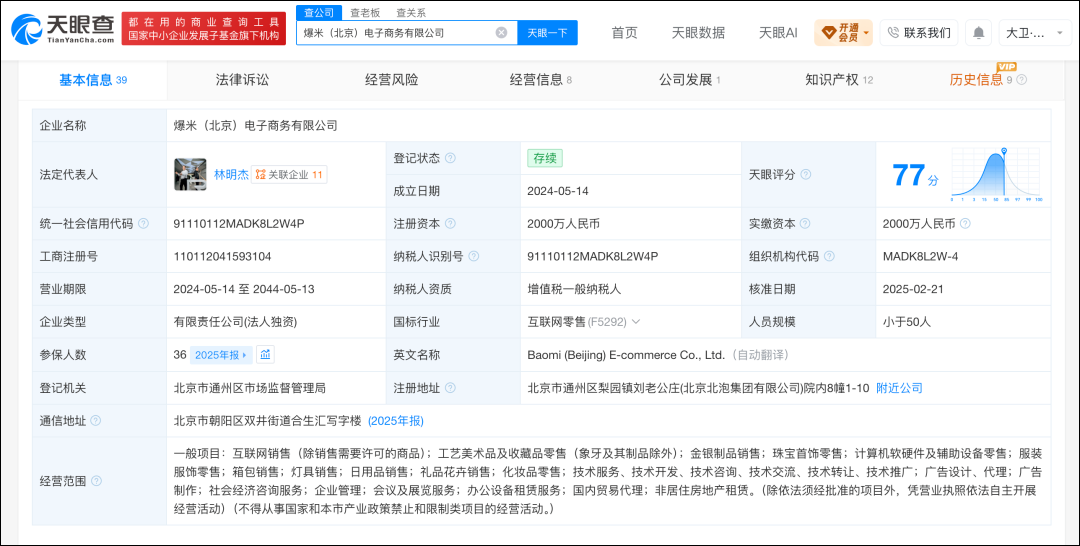Click establishment date 2024-05-14

[x=558, y=191]
